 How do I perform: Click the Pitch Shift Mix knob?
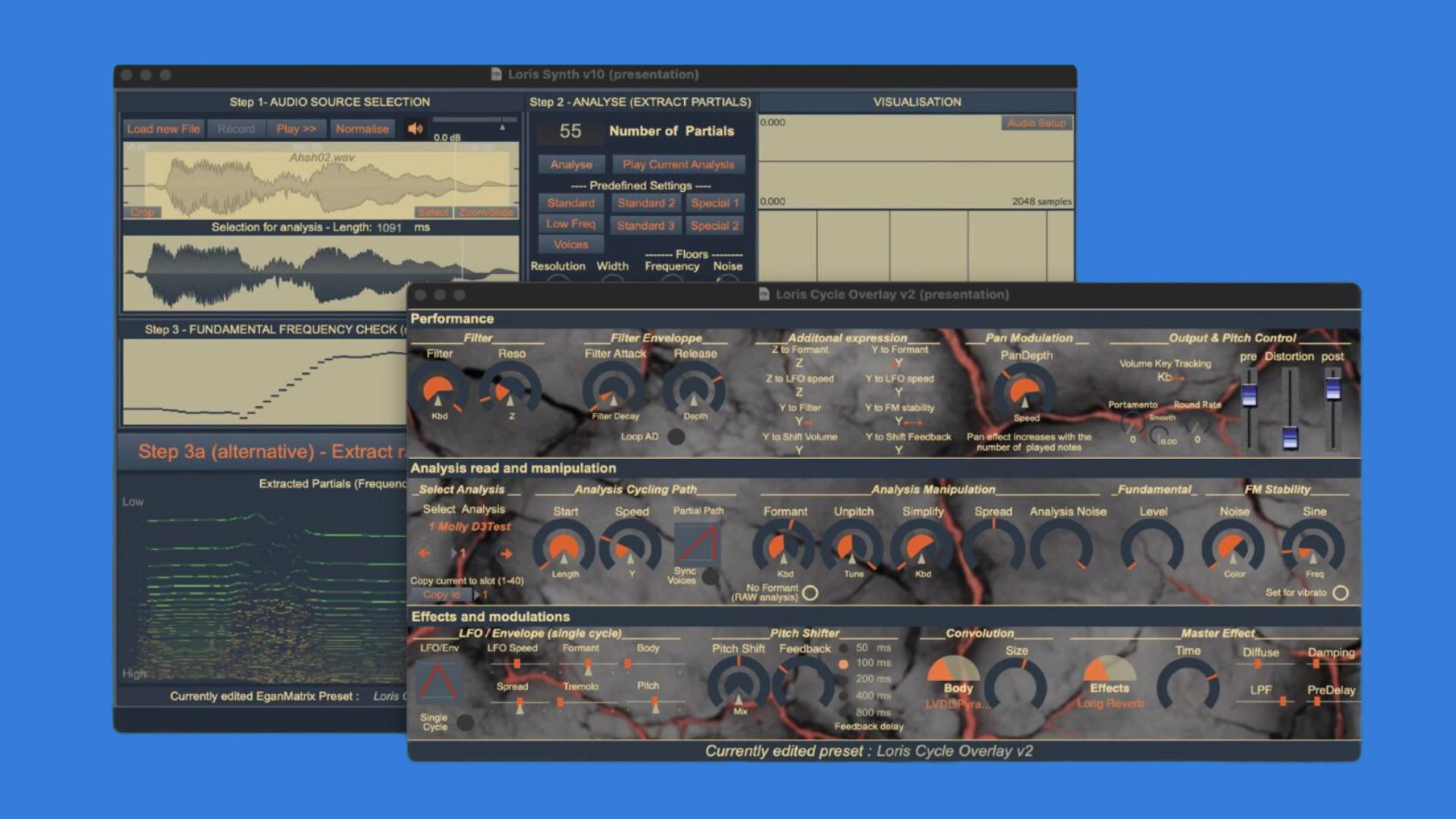point(739,685)
